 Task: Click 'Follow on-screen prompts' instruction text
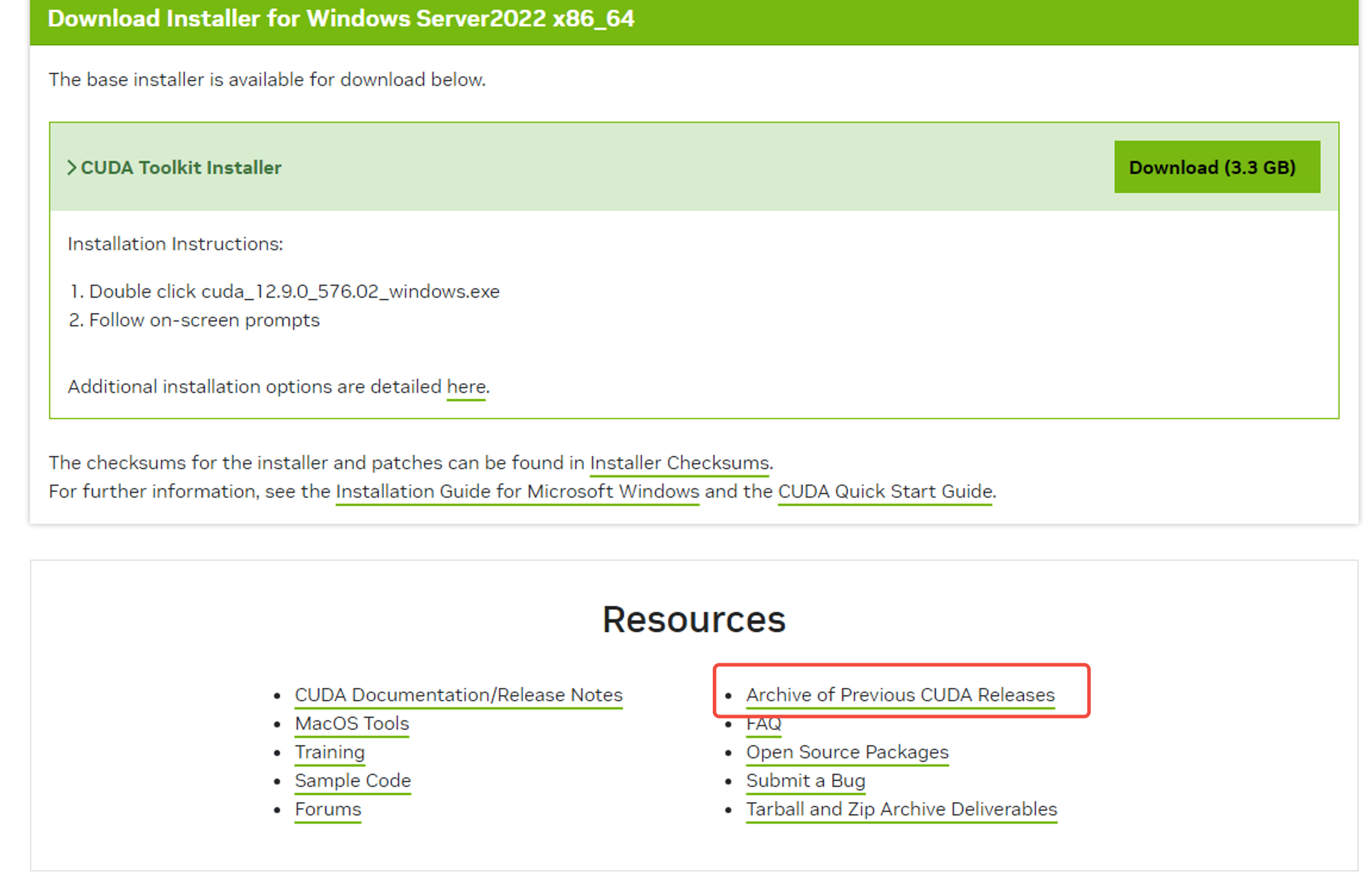204,320
